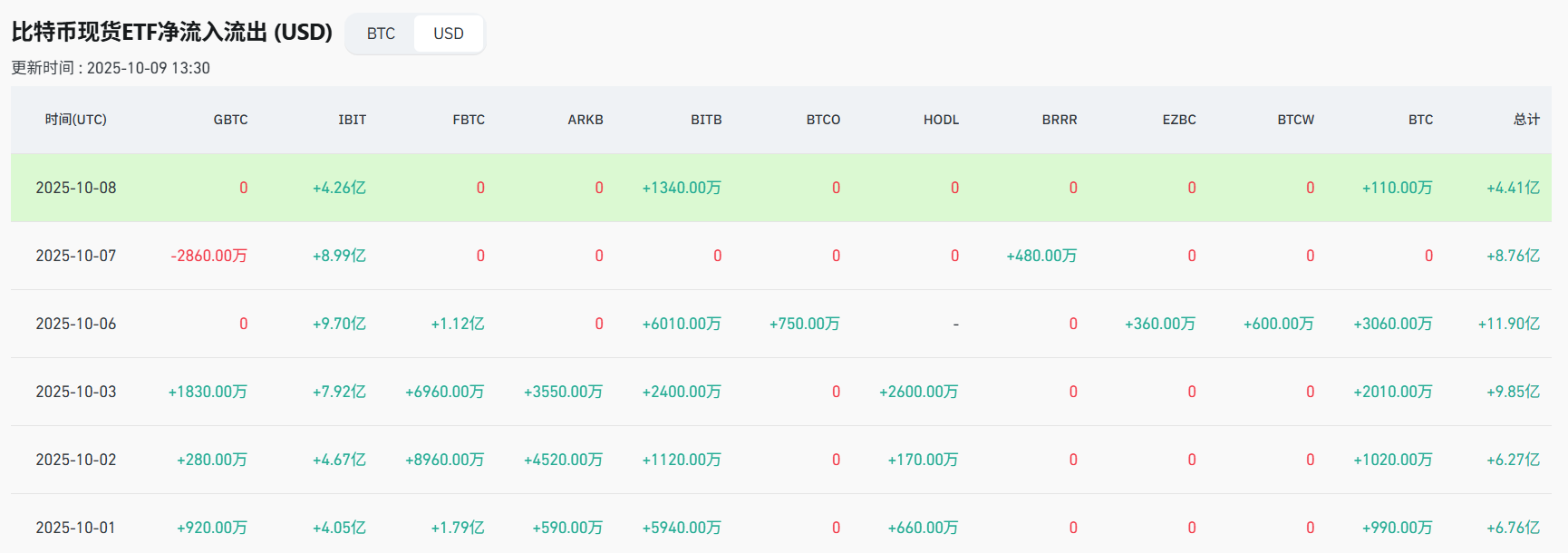Click GBTC outflow value -2860.00万
Screen dimensions: 1568x553
209,256
